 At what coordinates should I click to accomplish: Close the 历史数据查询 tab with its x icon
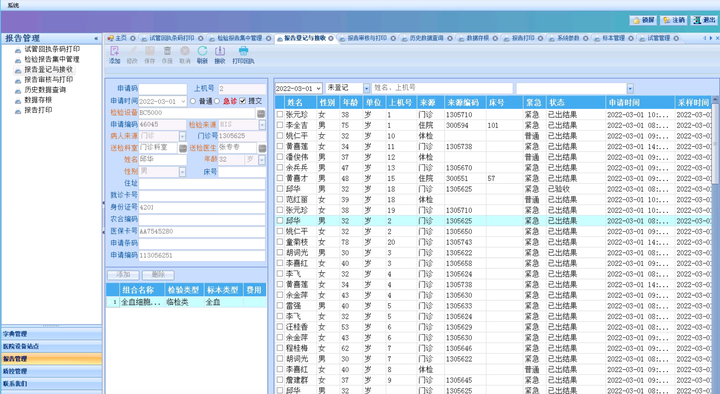(450, 38)
